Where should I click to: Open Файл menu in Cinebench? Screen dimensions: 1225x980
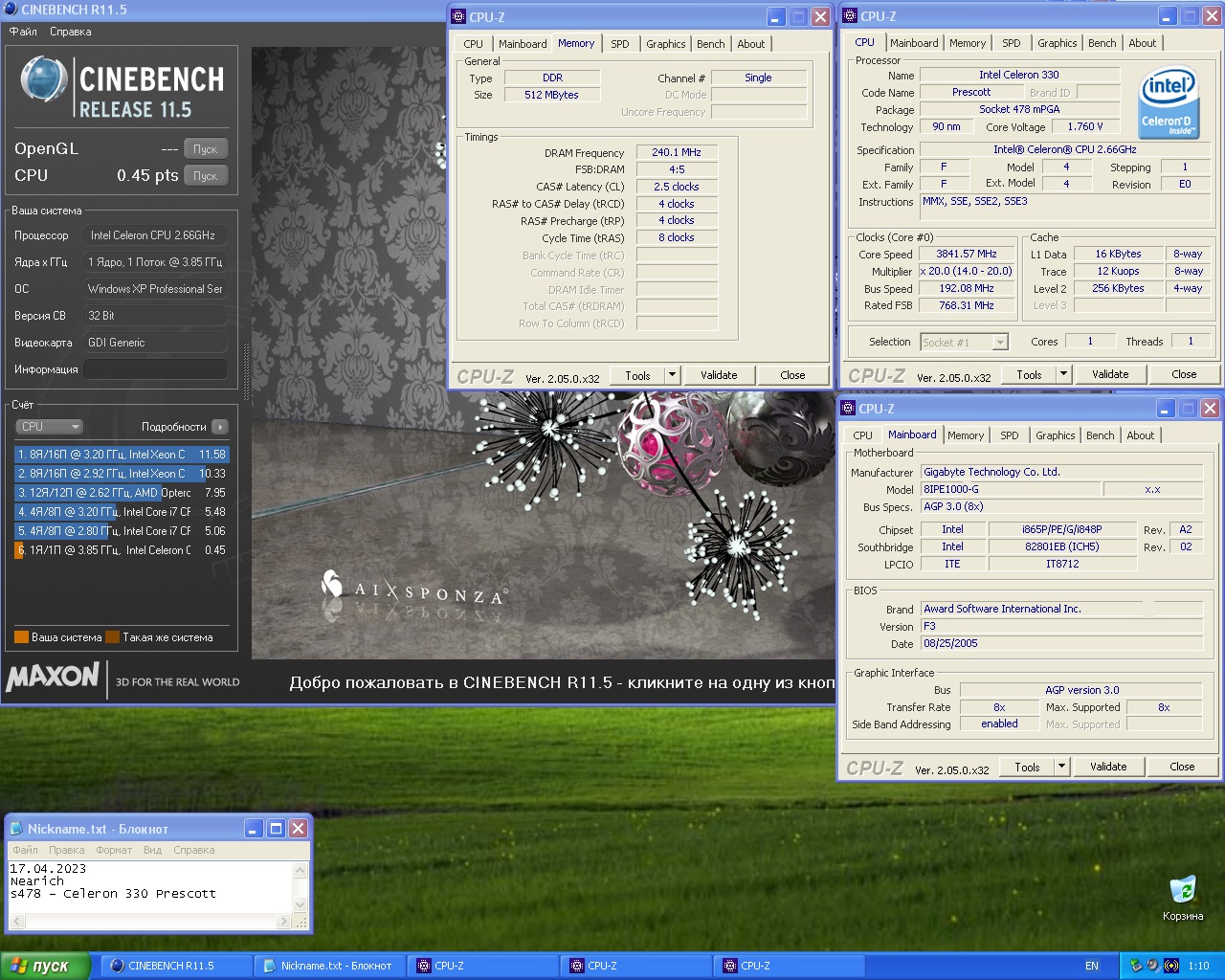(23, 32)
